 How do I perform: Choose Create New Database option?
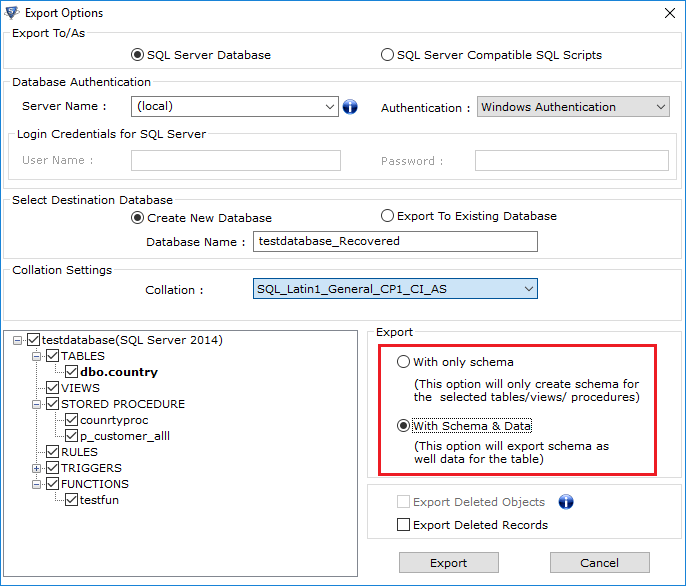tap(137, 218)
